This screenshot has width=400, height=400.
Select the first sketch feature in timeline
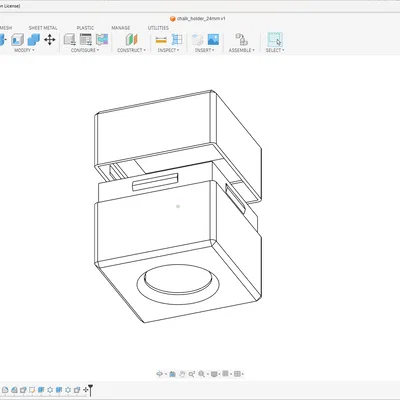click(x=5, y=390)
